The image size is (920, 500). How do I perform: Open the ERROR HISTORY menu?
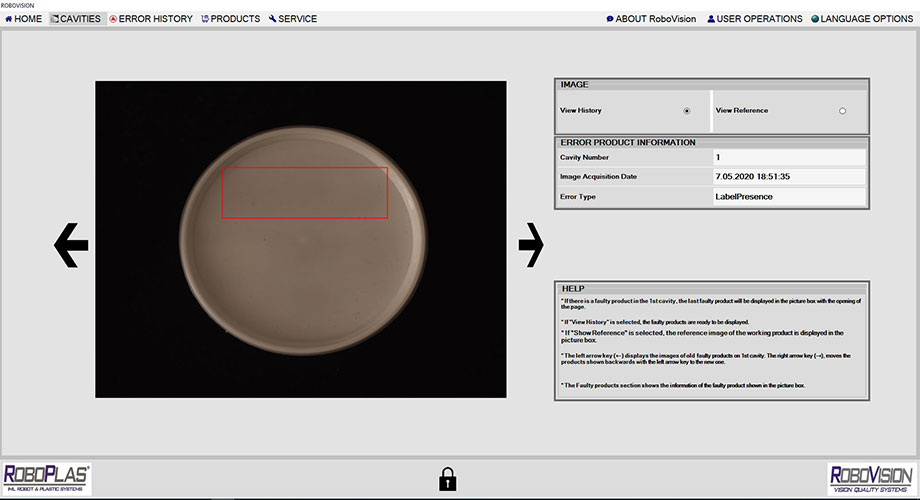151,19
